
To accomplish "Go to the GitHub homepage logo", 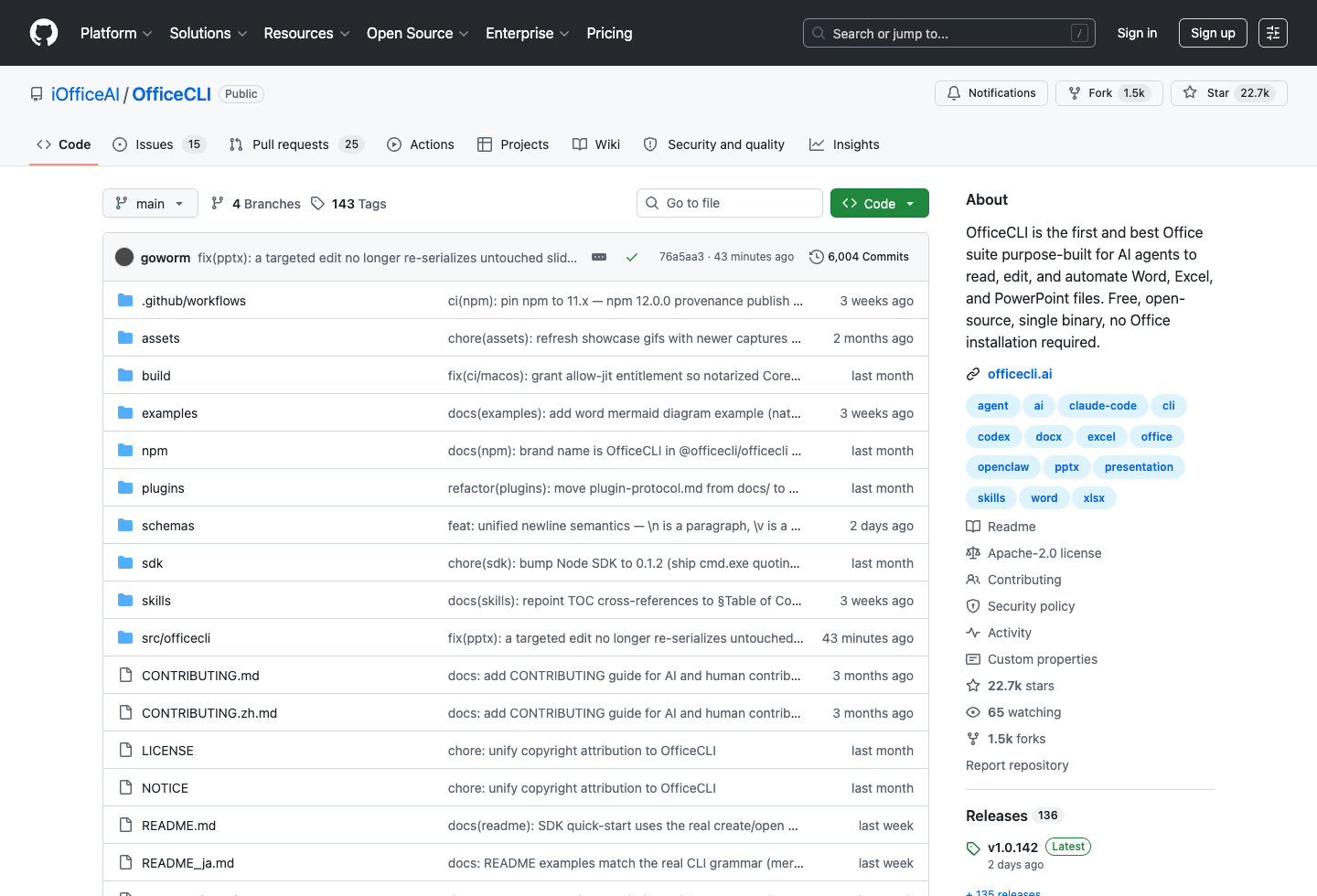I will point(44,33).
